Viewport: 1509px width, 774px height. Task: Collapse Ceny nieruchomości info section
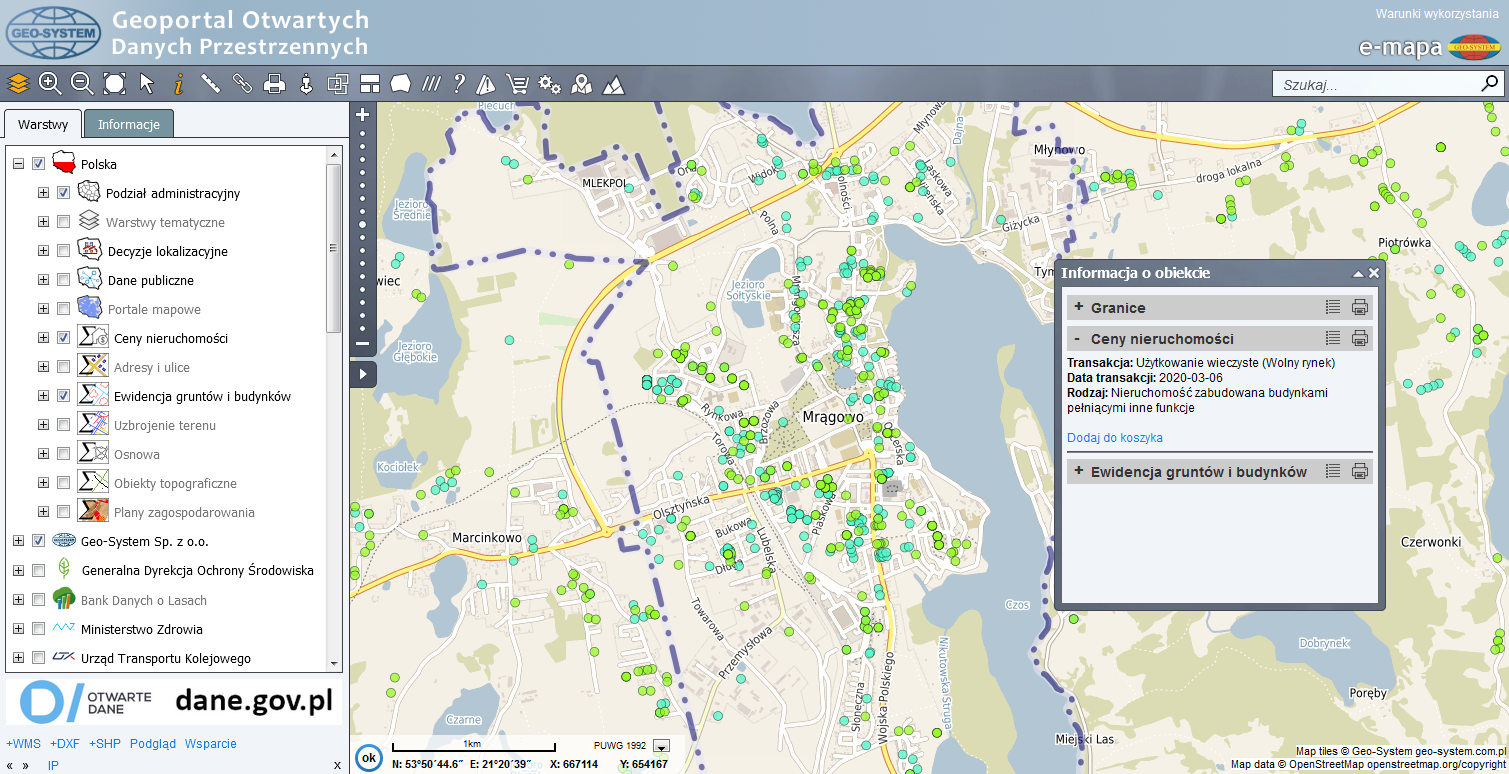[x=1078, y=338]
